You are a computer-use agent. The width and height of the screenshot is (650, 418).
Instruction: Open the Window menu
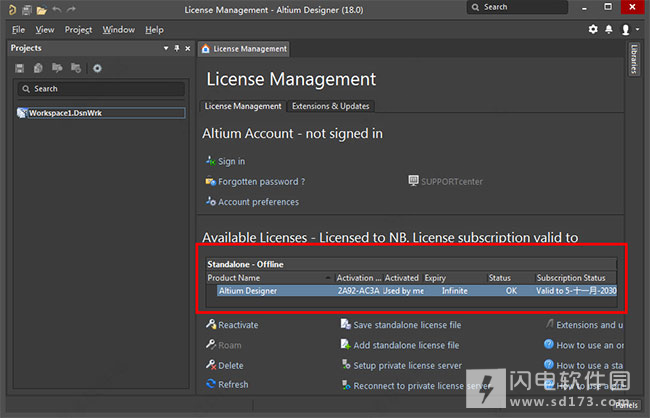pos(119,30)
